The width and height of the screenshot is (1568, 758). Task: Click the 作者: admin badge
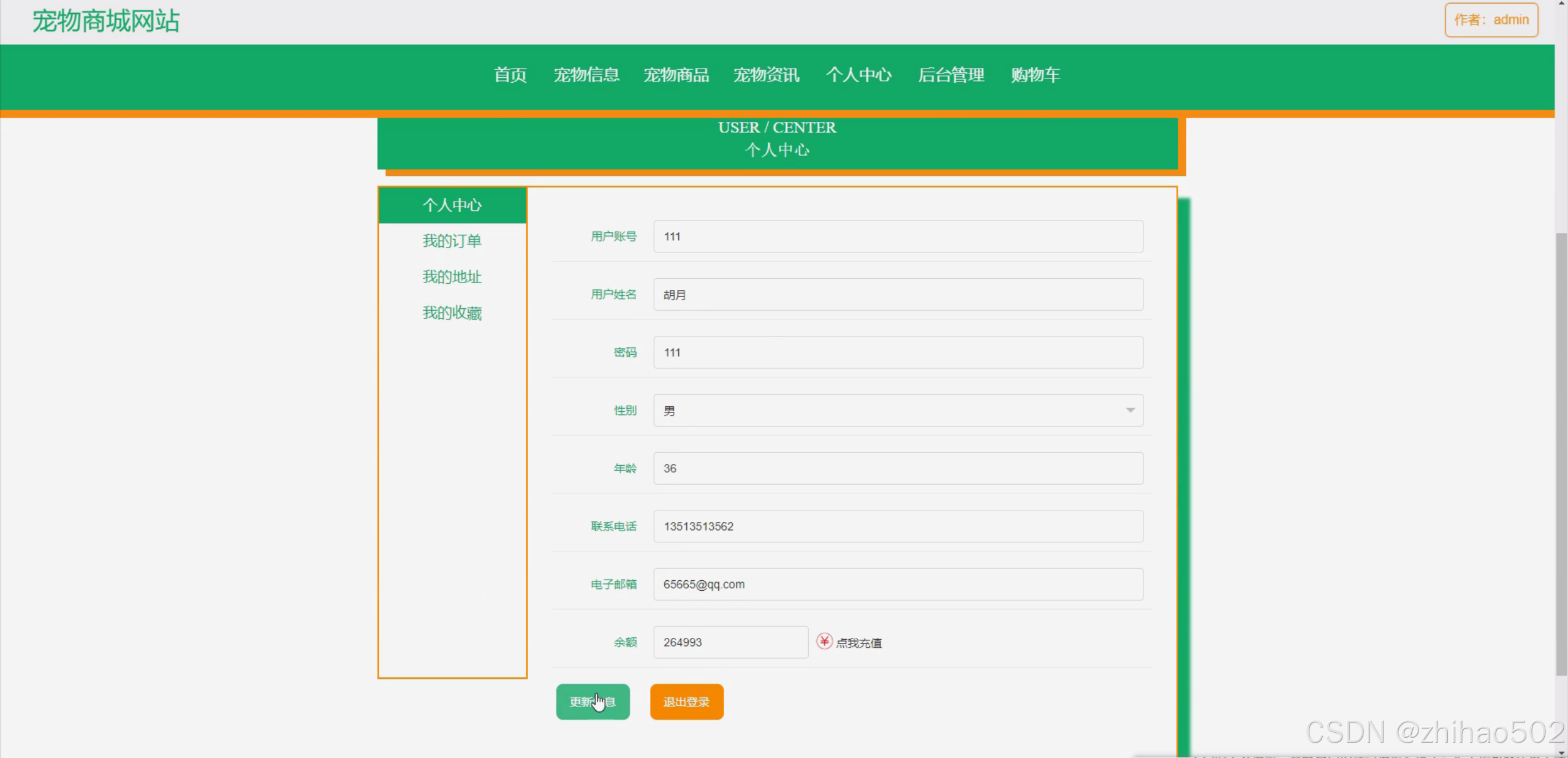pos(1491,20)
